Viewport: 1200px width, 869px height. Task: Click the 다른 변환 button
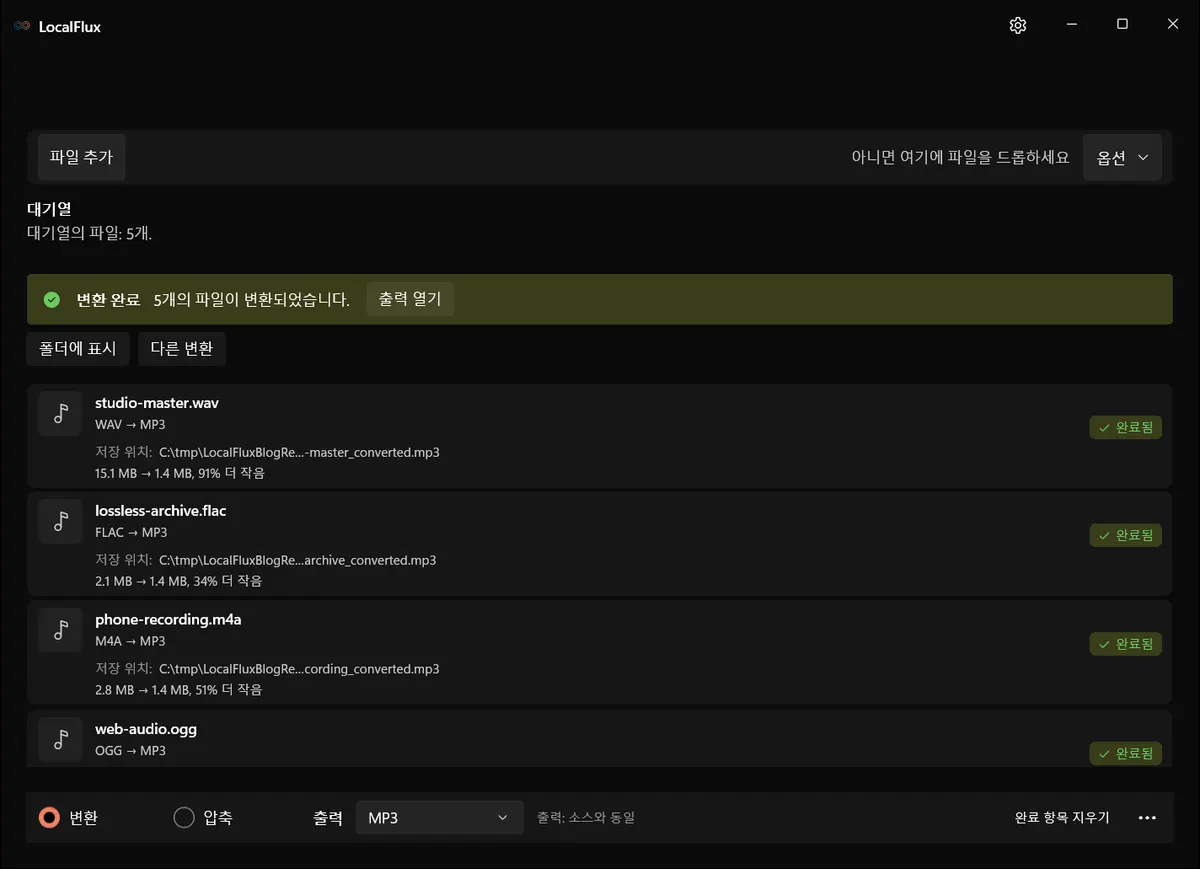[x=182, y=348]
